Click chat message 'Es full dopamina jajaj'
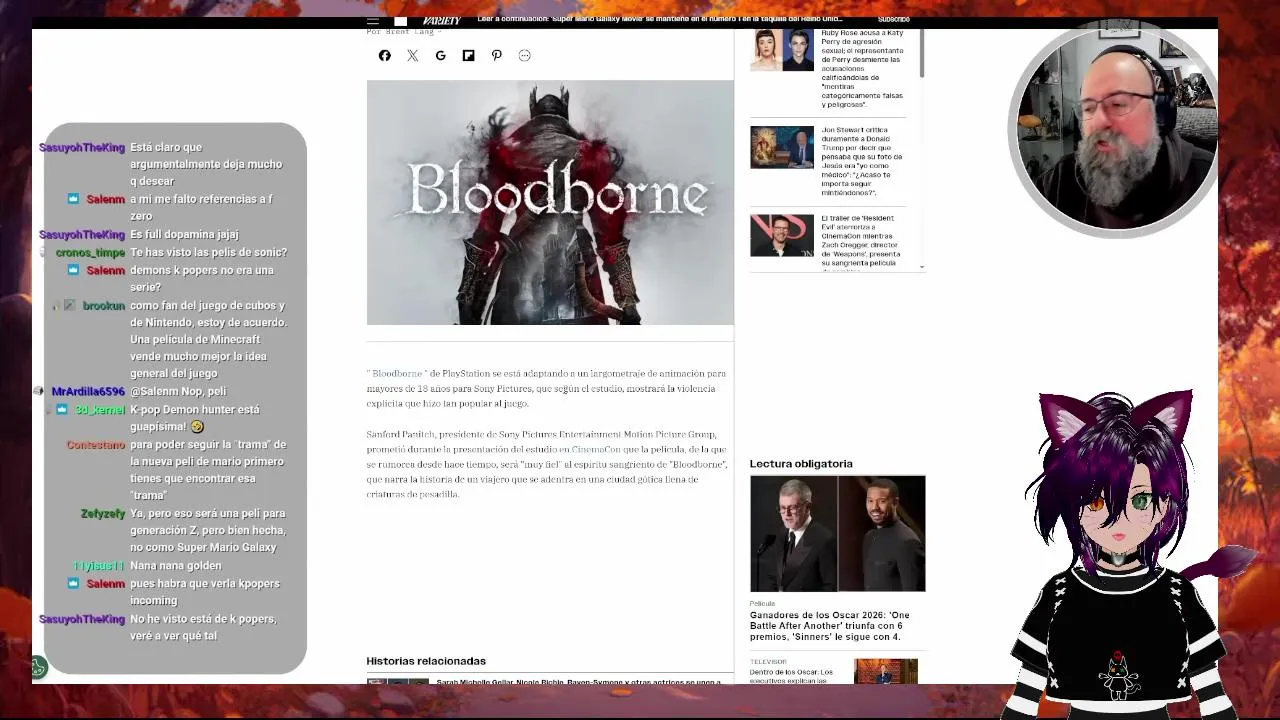Screen dimensions: 1280x720 pyautogui.click(x=184, y=234)
